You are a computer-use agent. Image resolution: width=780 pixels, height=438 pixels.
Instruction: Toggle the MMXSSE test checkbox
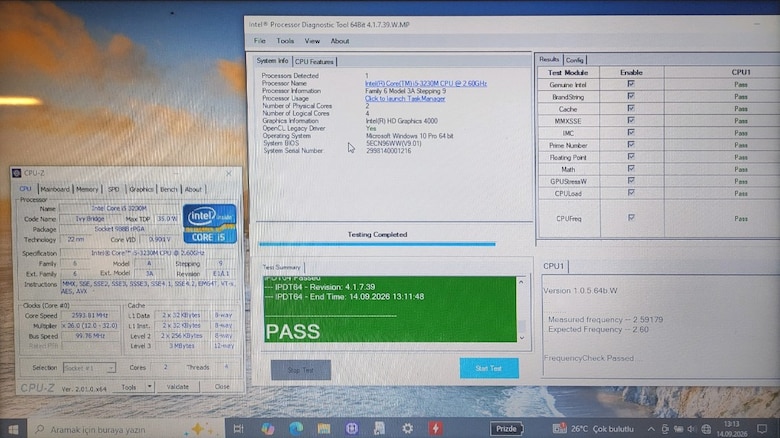click(x=631, y=120)
